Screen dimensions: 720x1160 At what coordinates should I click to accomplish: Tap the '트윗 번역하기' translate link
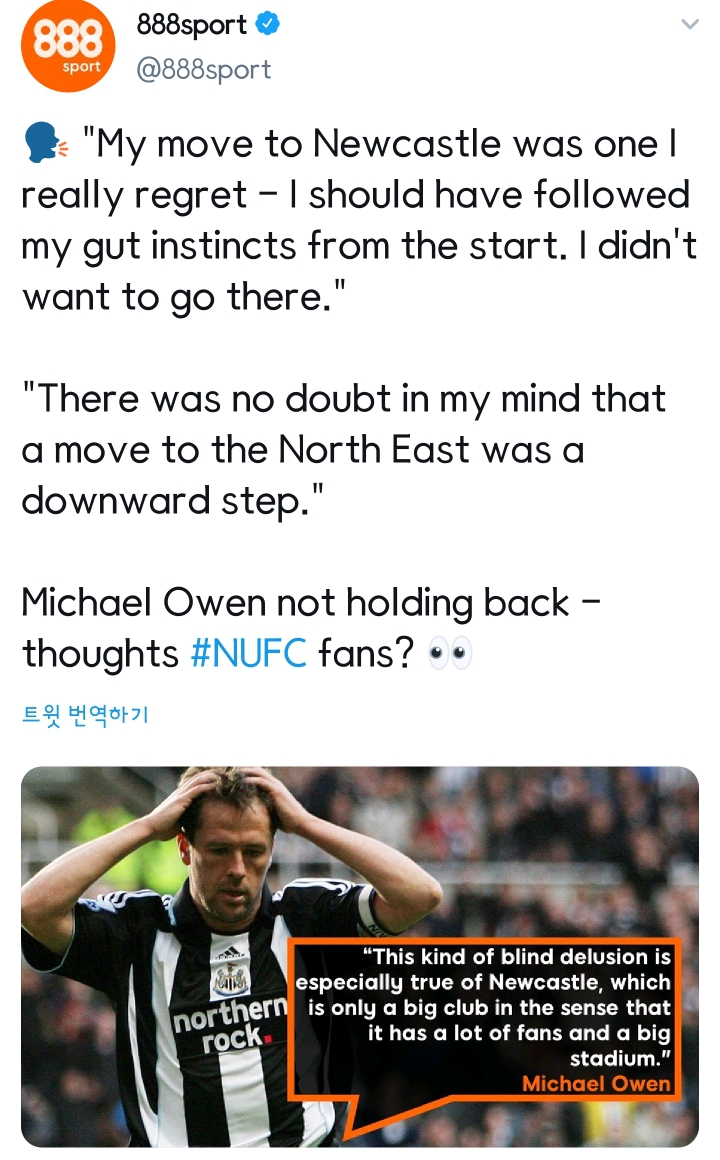[x=85, y=714]
